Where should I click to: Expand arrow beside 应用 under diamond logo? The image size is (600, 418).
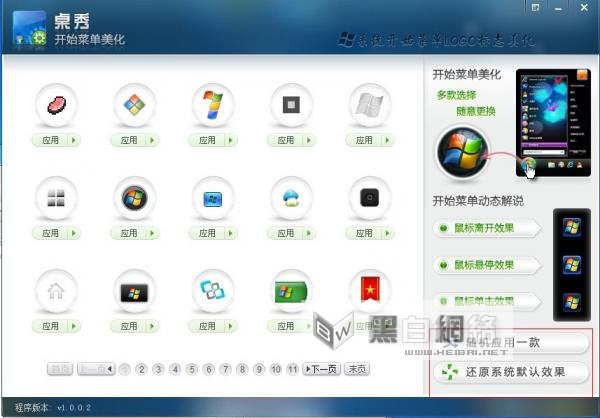(153, 140)
